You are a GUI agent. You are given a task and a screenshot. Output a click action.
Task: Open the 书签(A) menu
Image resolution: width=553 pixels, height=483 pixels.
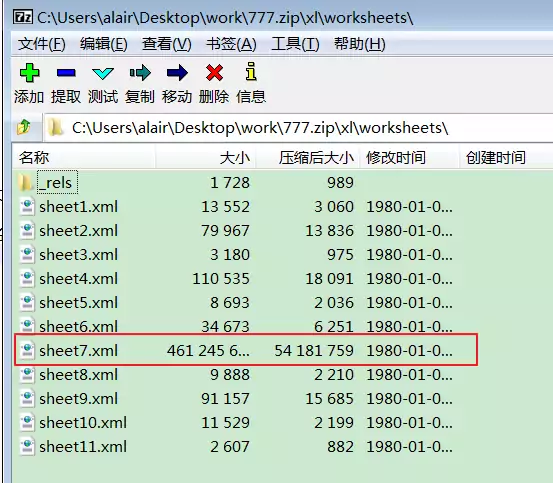pos(231,44)
